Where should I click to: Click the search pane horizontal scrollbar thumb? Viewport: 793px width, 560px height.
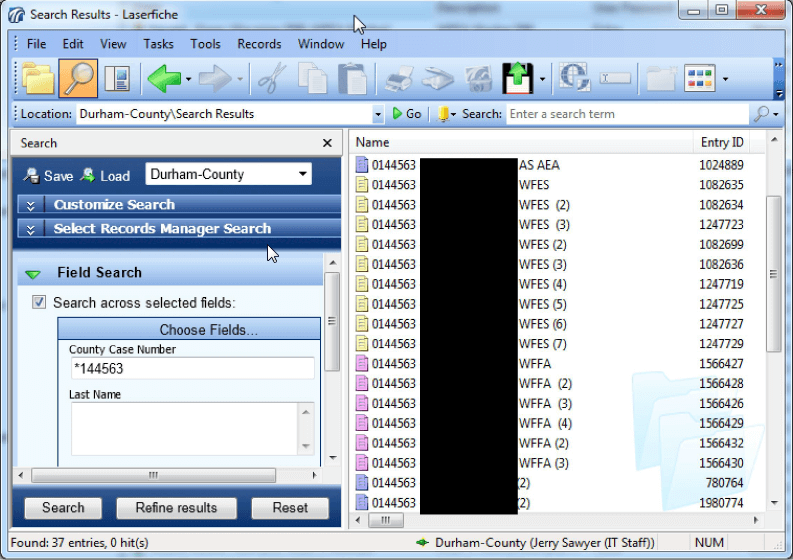[x=153, y=475]
